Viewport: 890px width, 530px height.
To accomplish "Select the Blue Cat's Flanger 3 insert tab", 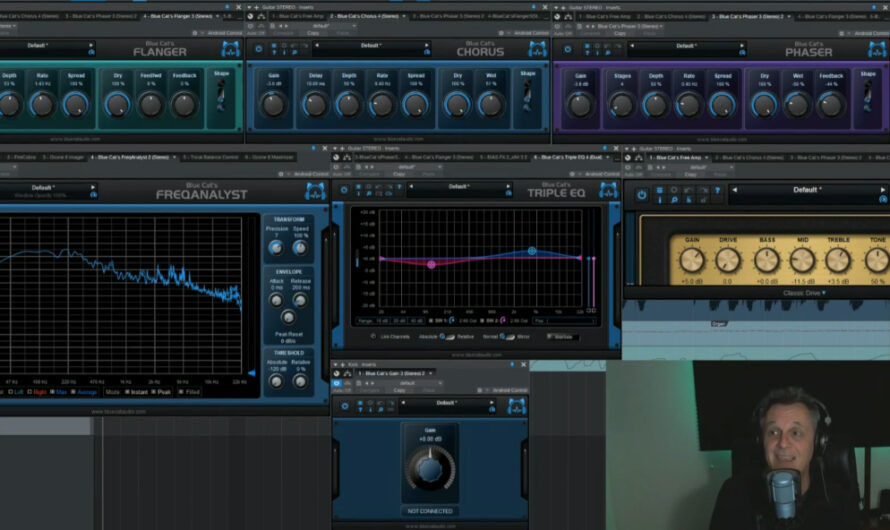I will (181, 16).
